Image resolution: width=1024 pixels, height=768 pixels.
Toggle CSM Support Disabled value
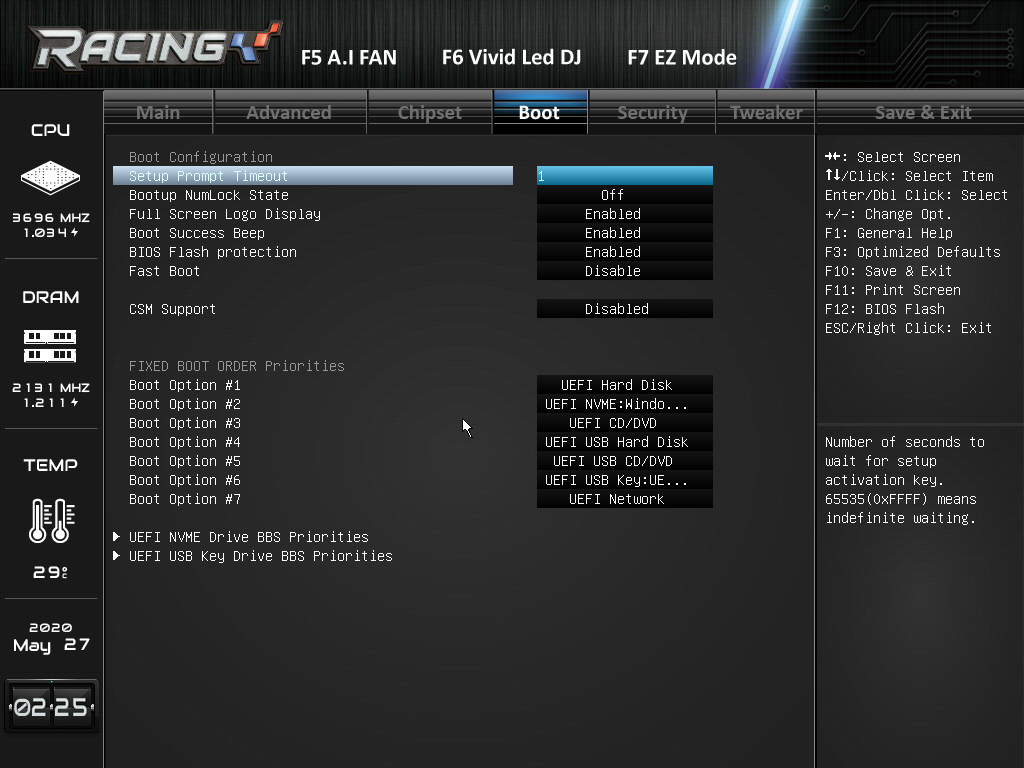625,308
